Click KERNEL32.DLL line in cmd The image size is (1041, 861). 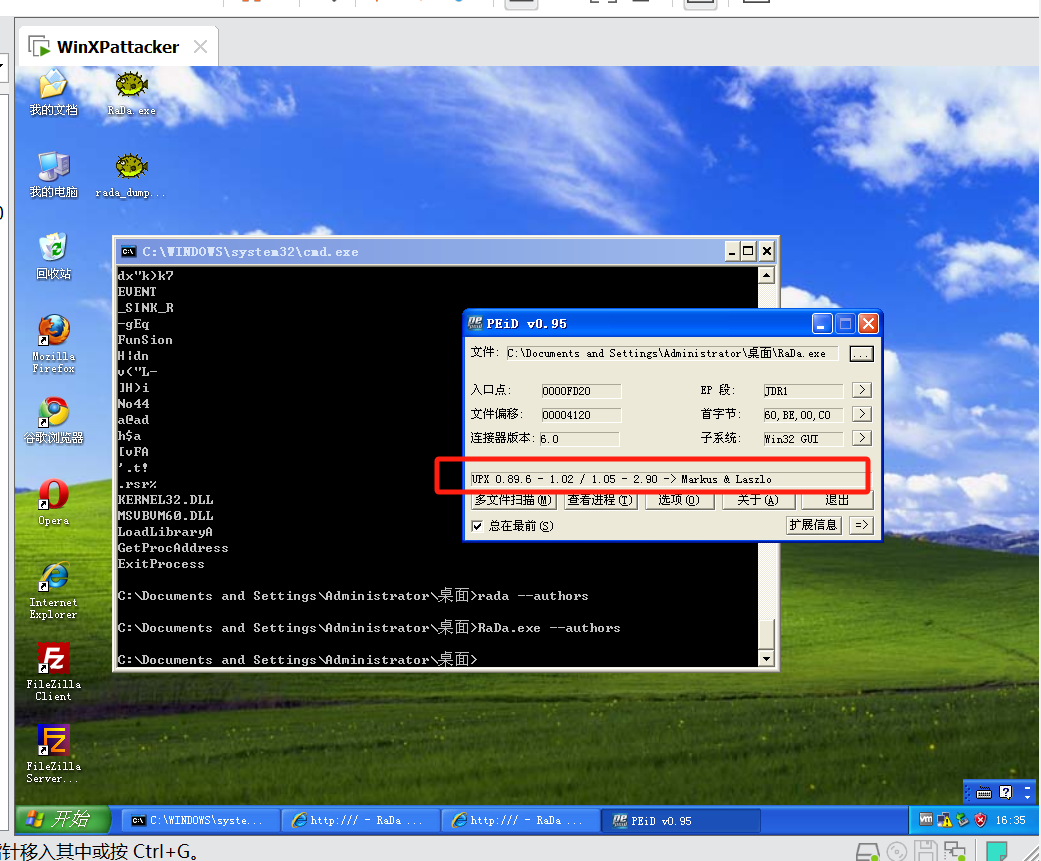tap(165, 499)
